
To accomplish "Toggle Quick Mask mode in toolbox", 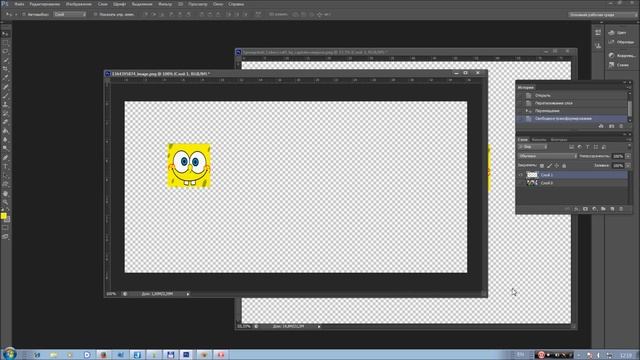I will [5, 228].
